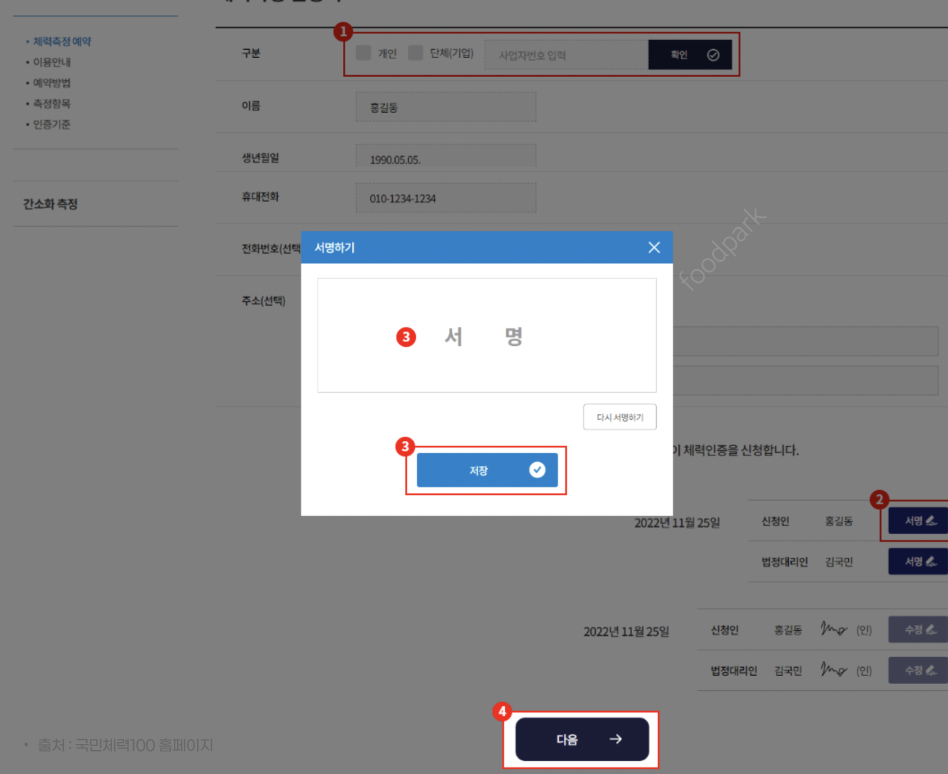
Task: Open 간소화 측정 sidebar section
Action: tap(51, 204)
